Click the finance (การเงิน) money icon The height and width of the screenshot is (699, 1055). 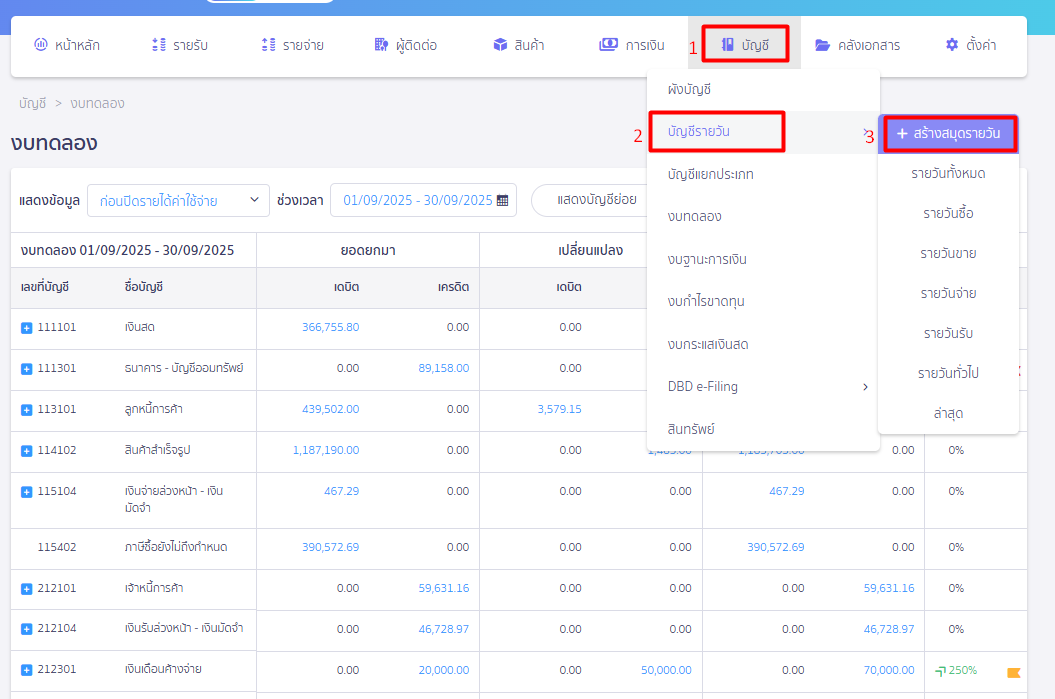(x=608, y=45)
